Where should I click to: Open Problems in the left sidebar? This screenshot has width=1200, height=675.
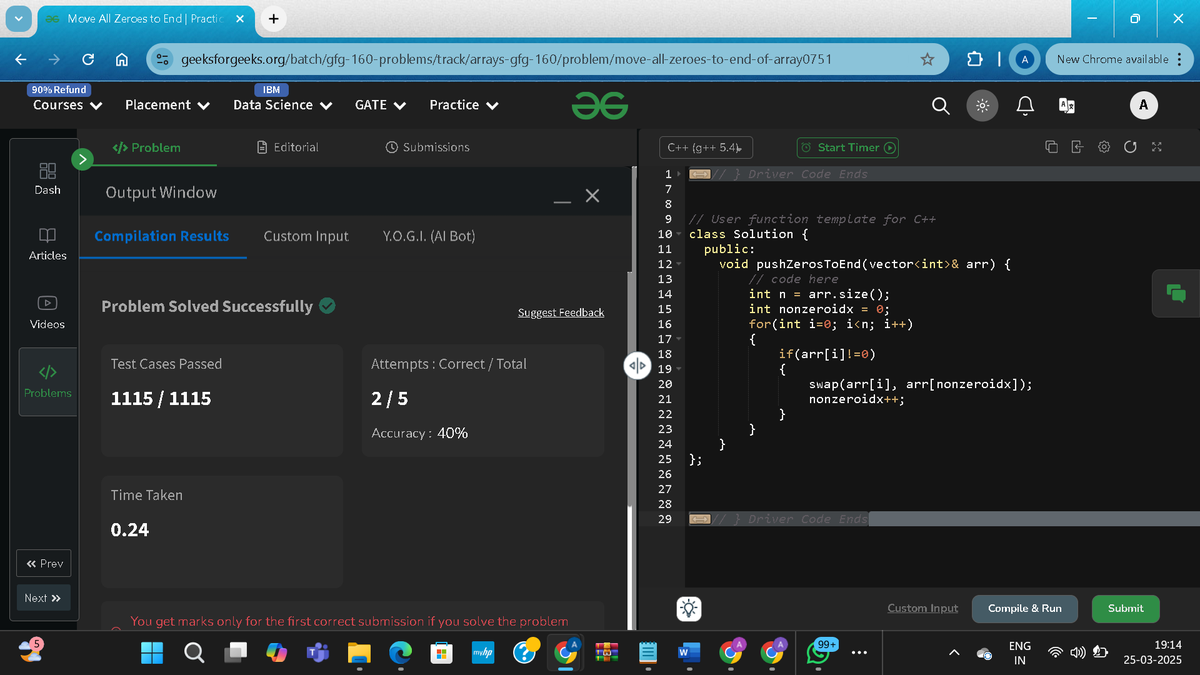coord(47,382)
